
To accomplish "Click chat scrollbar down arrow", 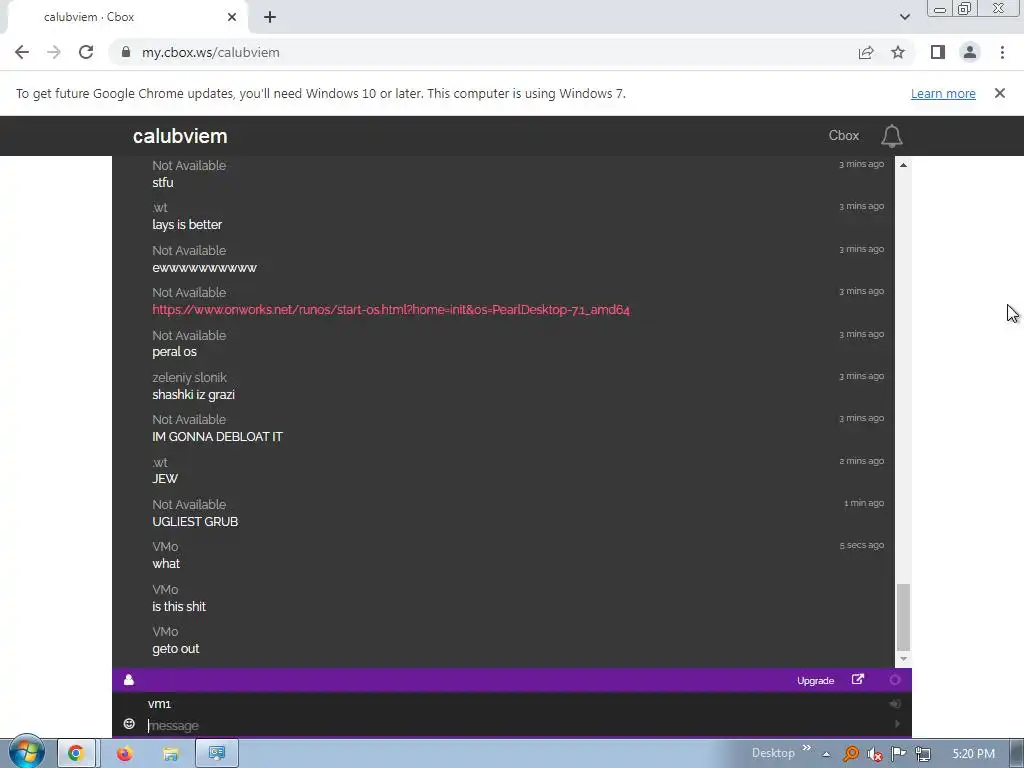I will point(903,659).
